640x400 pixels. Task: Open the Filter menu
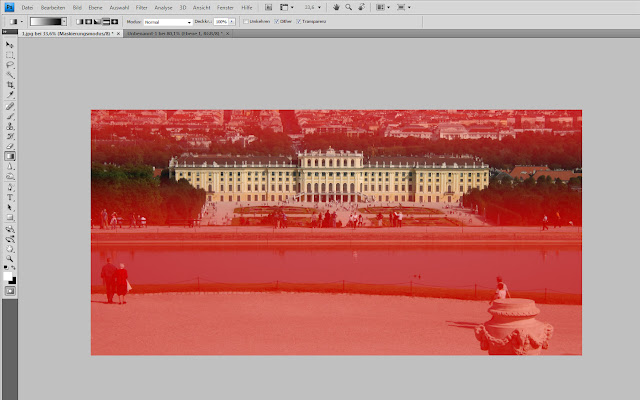coord(142,7)
